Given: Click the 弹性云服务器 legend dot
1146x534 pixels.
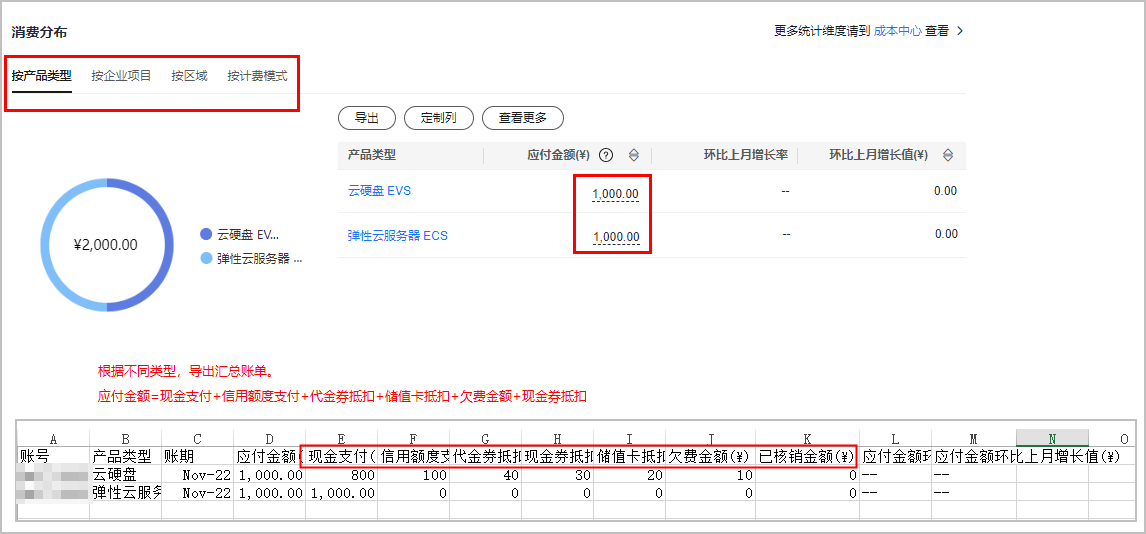Looking at the screenshot, I should click(x=206, y=258).
